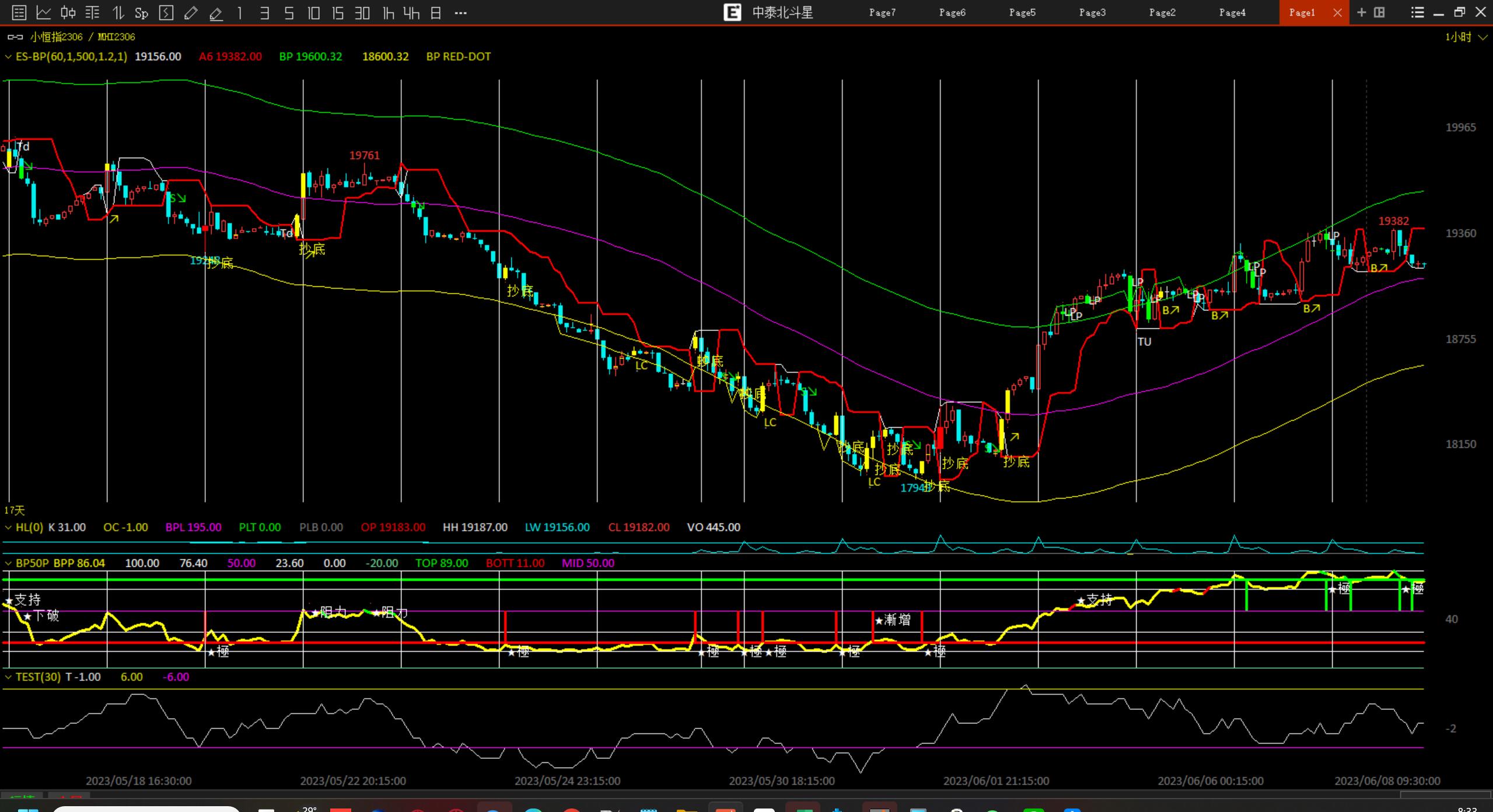The width and height of the screenshot is (1493, 812).
Task: Set the 4h period
Action: point(411,13)
